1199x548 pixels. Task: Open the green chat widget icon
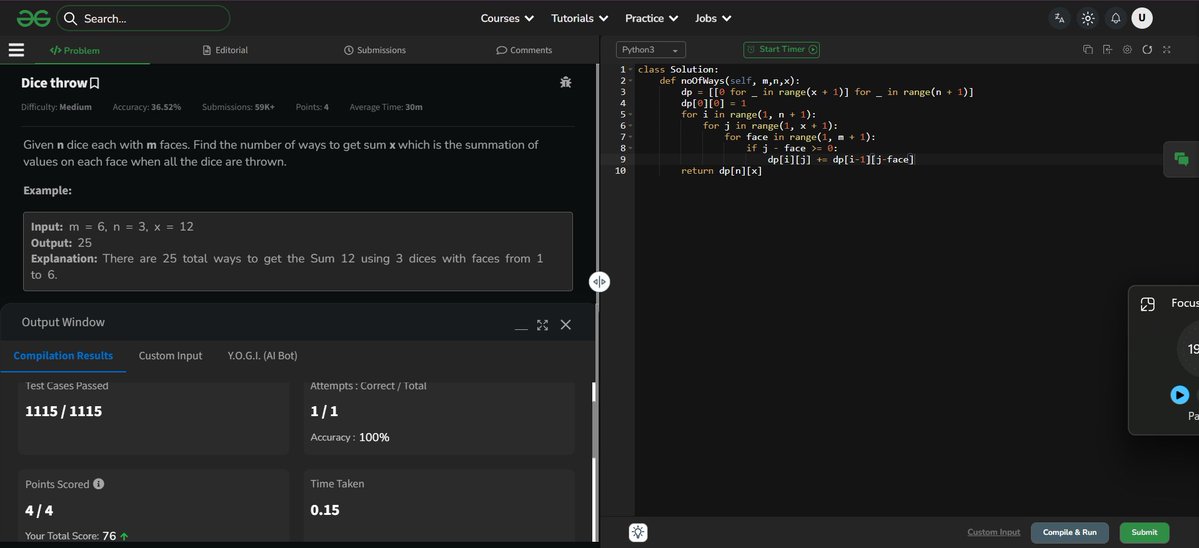[x=1181, y=159]
